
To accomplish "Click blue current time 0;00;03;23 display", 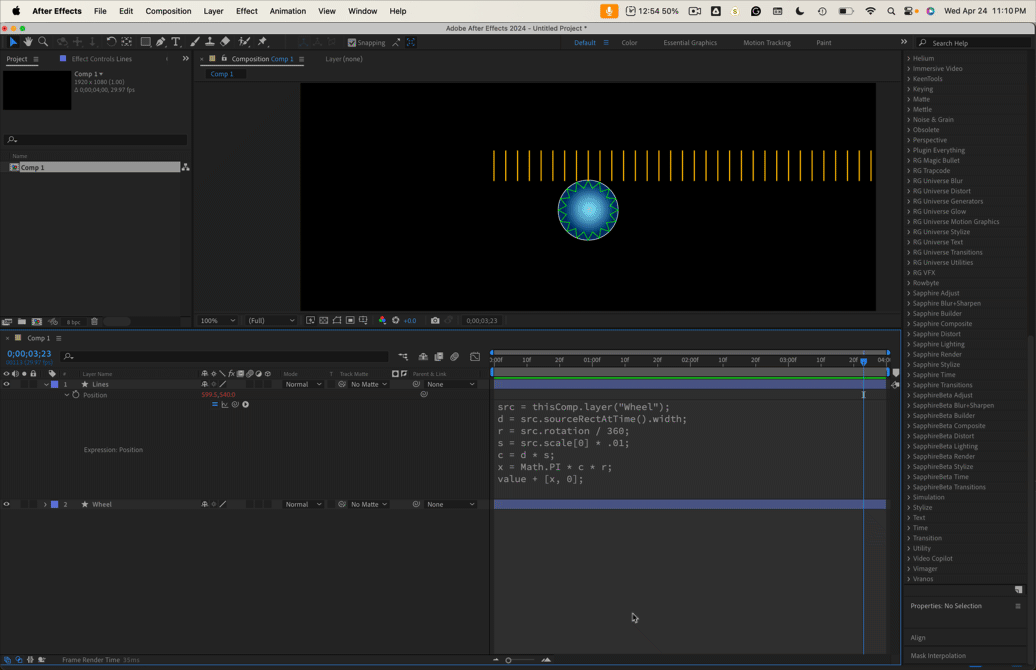I will click(x=29, y=354).
